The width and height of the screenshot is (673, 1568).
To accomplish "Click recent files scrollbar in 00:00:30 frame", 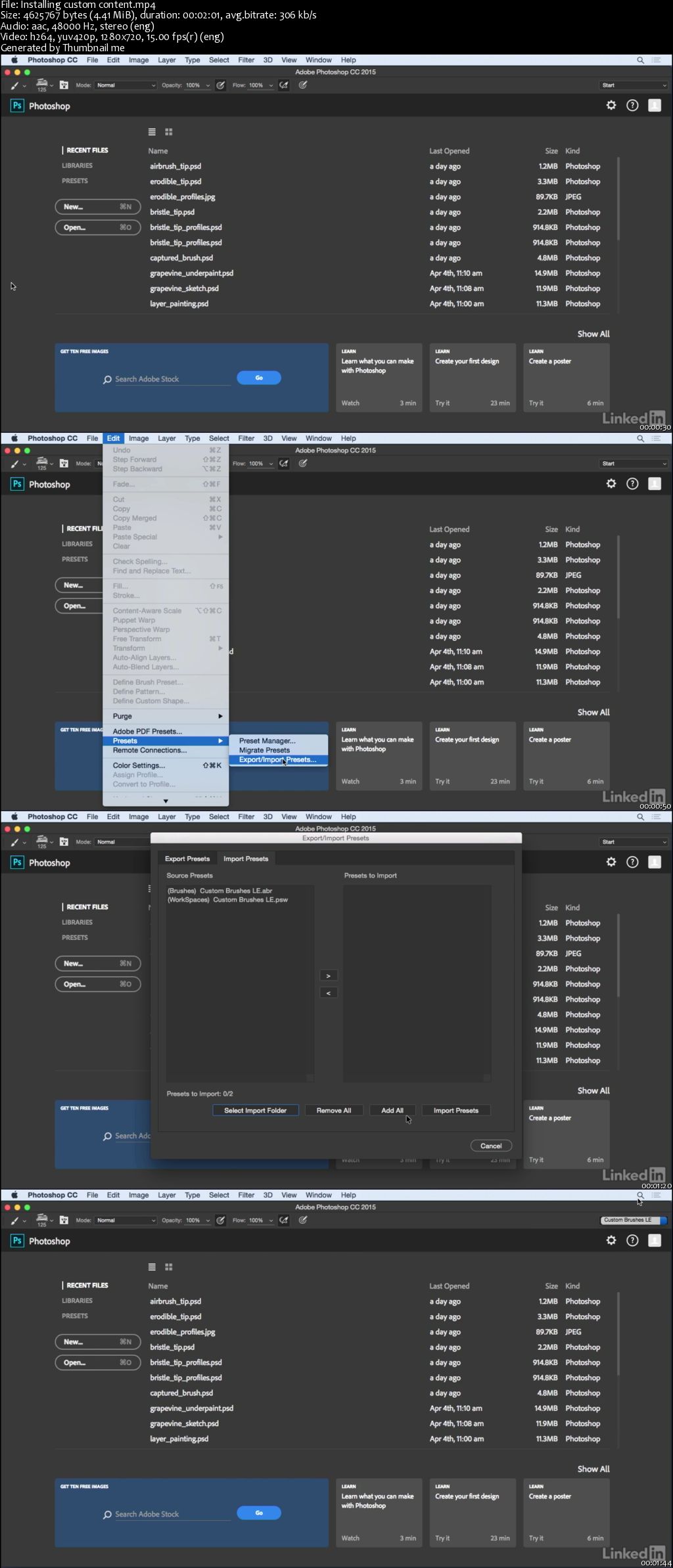I will pos(618,199).
